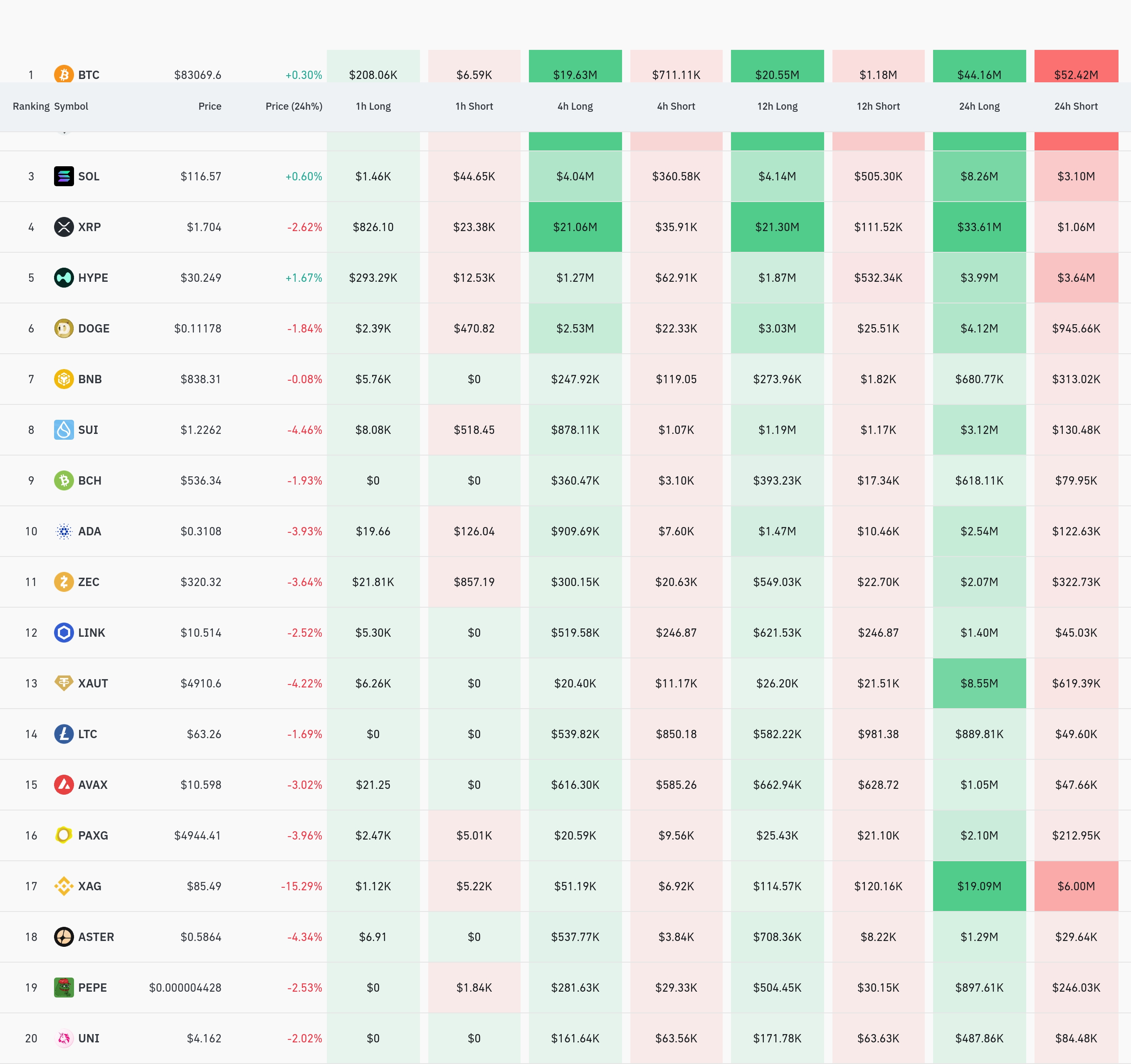
Task: Open the AVAX symbol link
Action: pos(93,785)
